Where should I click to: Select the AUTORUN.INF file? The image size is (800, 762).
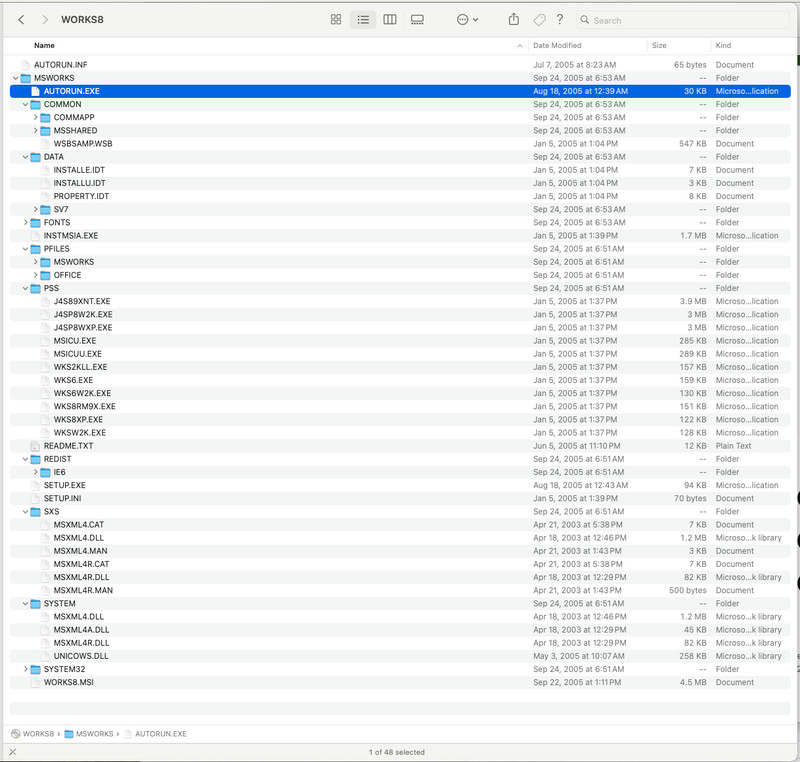[x=400, y=65]
